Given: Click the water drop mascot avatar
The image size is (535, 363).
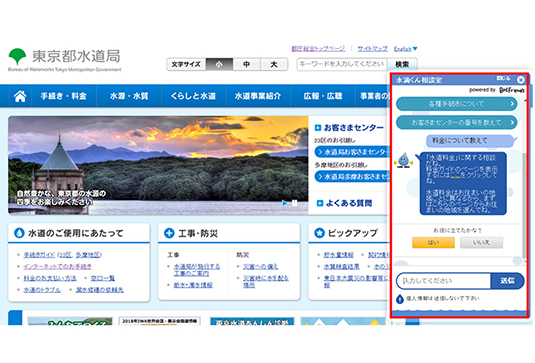Looking at the screenshot, I should pos(404,160).
